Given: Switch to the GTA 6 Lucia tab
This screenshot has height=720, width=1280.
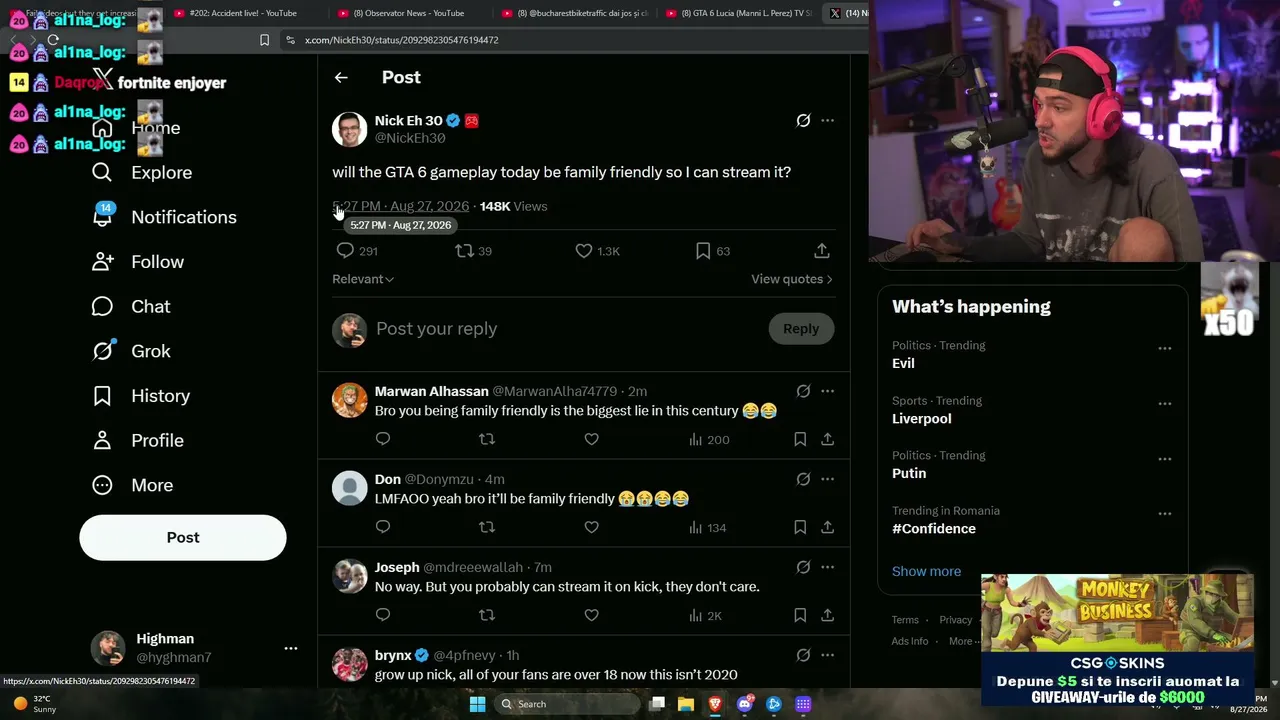Looking at the screenshot, I should (x=738, y=13).
